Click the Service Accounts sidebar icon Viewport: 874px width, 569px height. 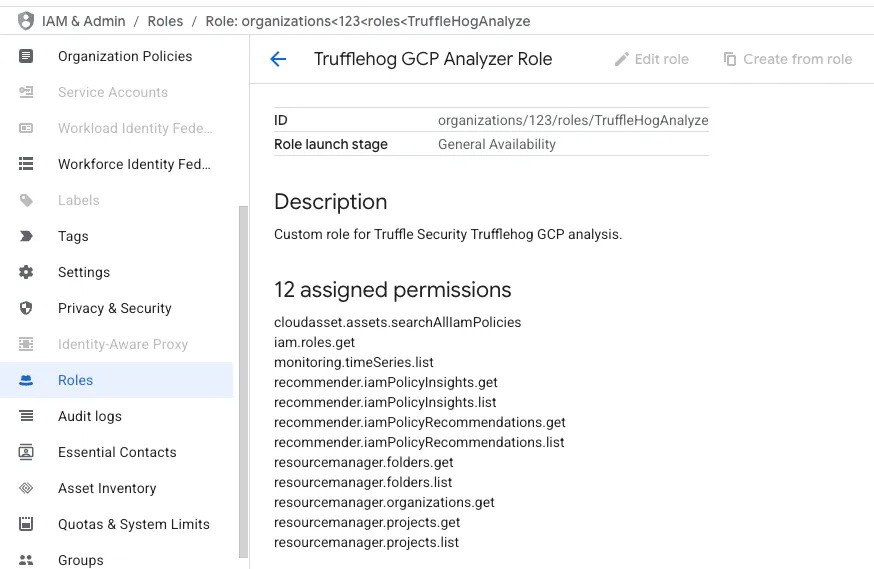click(26, 92)
